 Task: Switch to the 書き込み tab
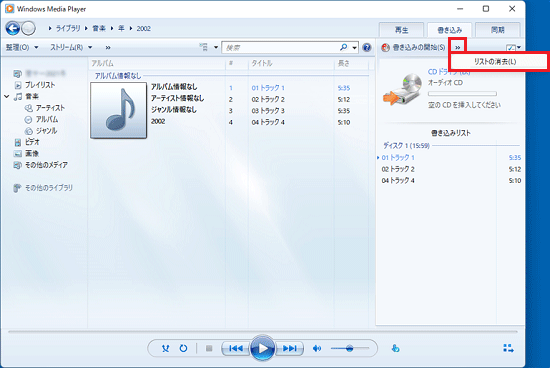pyautogui.click(x=449, y=30)
